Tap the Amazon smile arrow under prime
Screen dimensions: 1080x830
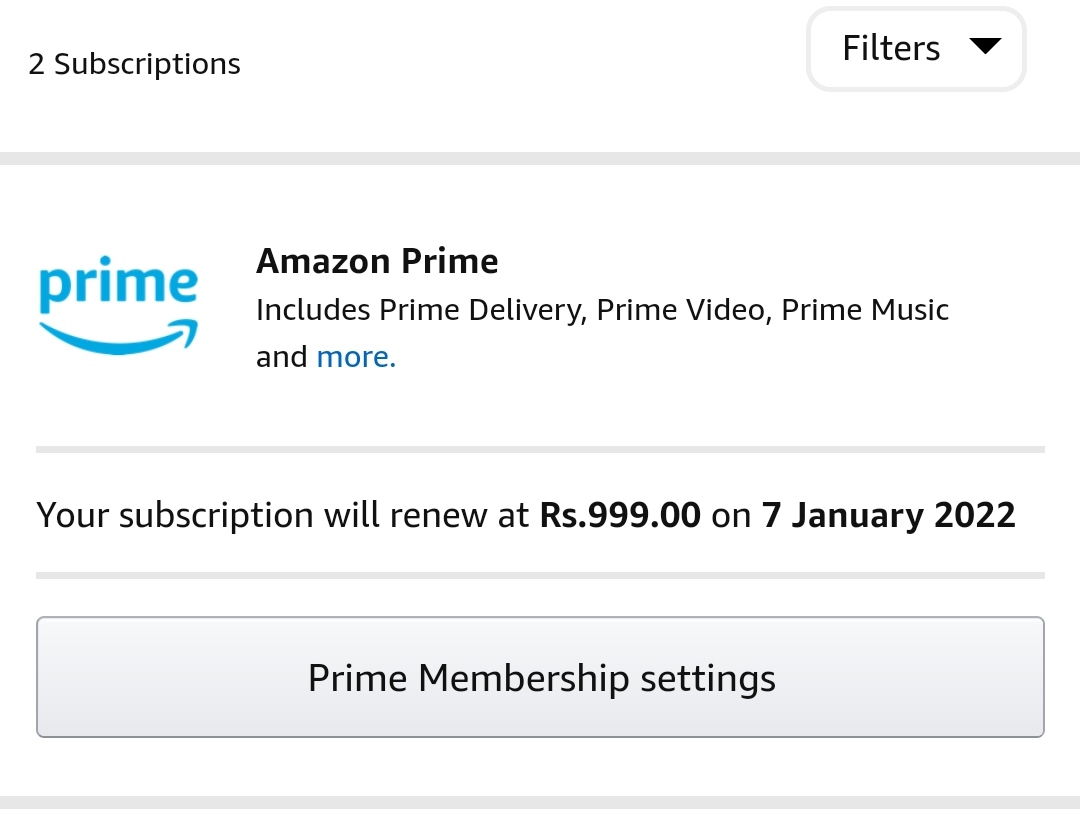coord(120,337)
